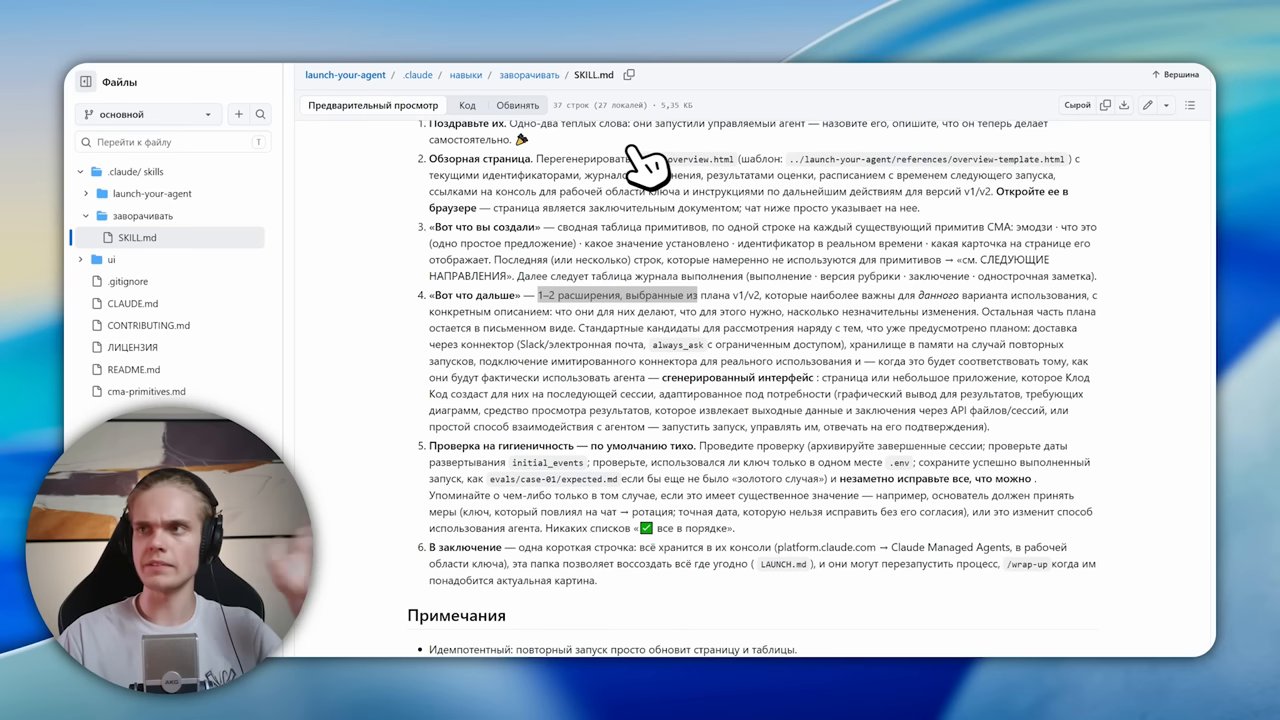This screenshot has height=720, width=1280.
Task: Click the always_ask inline code
Action: 679,345
